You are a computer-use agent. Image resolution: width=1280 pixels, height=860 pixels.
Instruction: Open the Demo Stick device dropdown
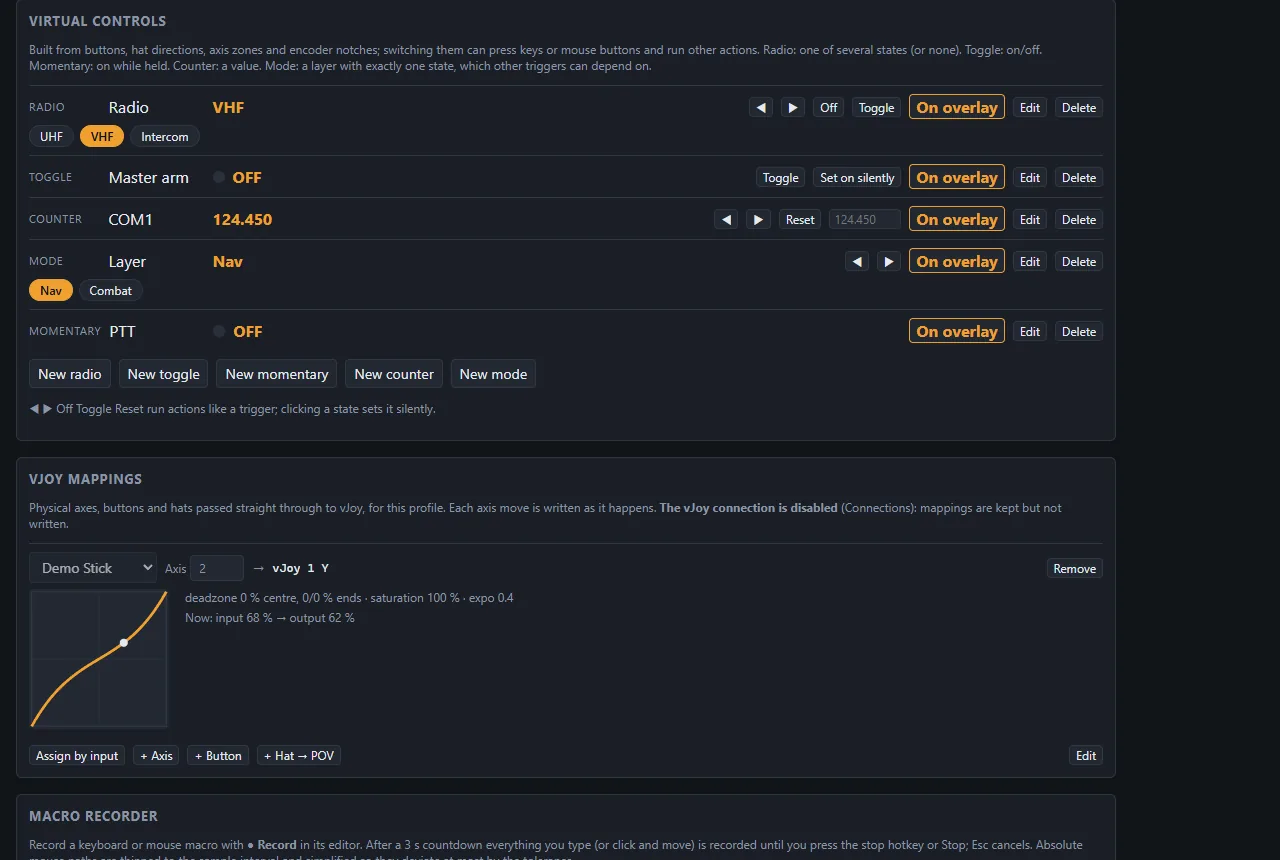point(93,567)
